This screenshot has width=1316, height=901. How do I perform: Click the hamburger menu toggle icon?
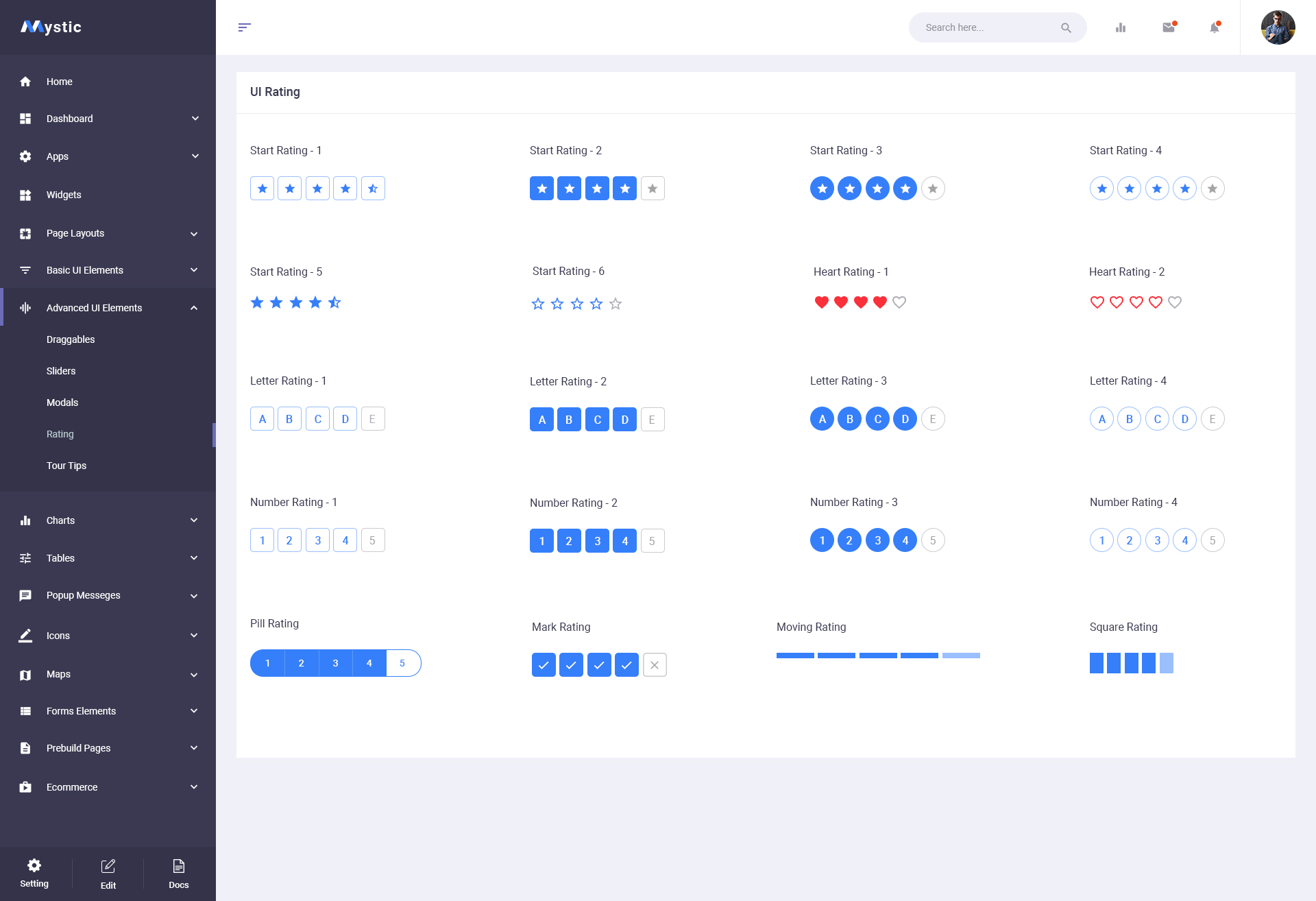tap(244, 27)
